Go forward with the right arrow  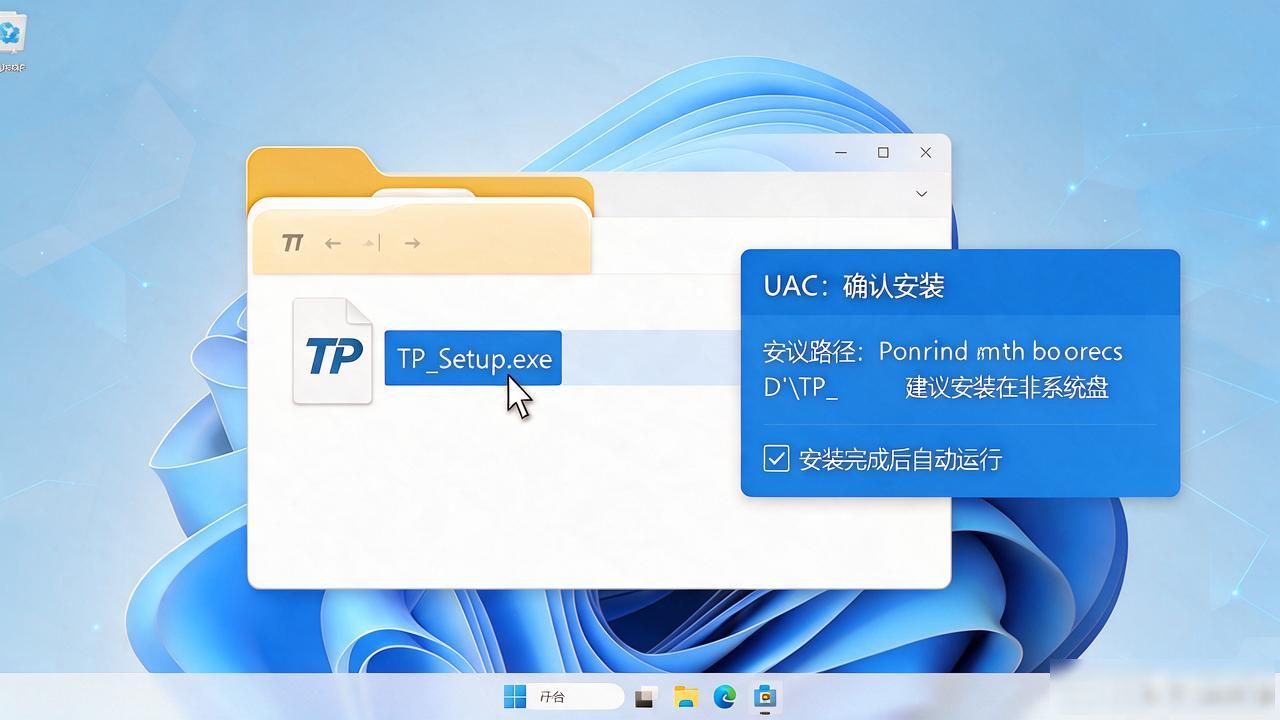point(412,243)
